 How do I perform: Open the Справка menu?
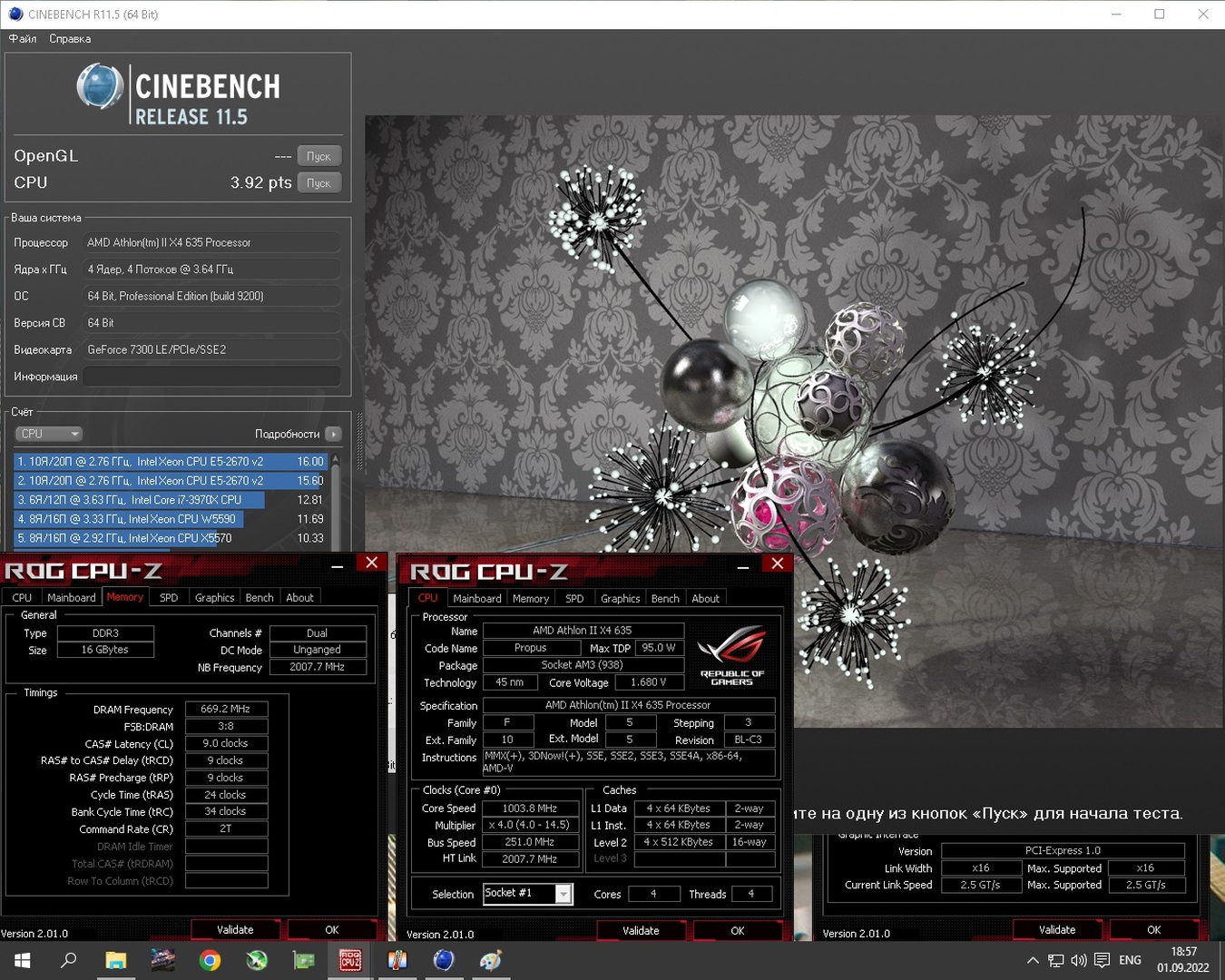point(70,39)
